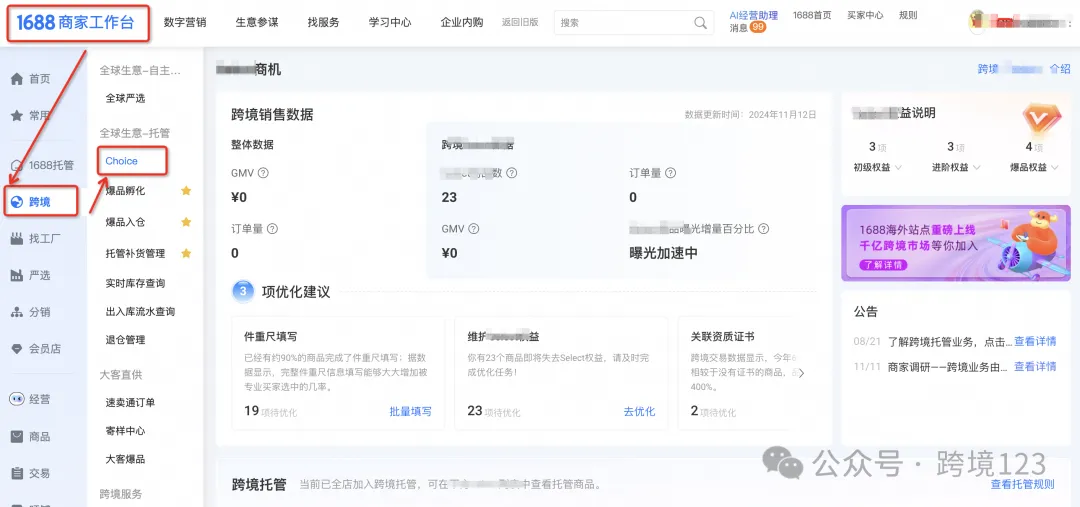
Task: Open 大客爆品 submenu item
Action: (x=125, y=459)
